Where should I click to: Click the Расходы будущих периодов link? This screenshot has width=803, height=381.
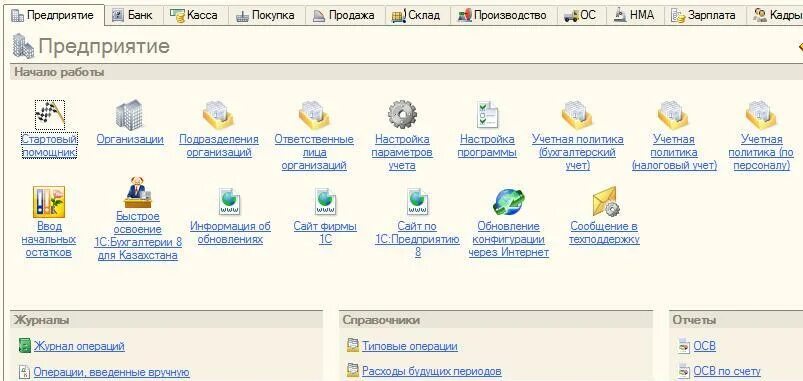431,371
